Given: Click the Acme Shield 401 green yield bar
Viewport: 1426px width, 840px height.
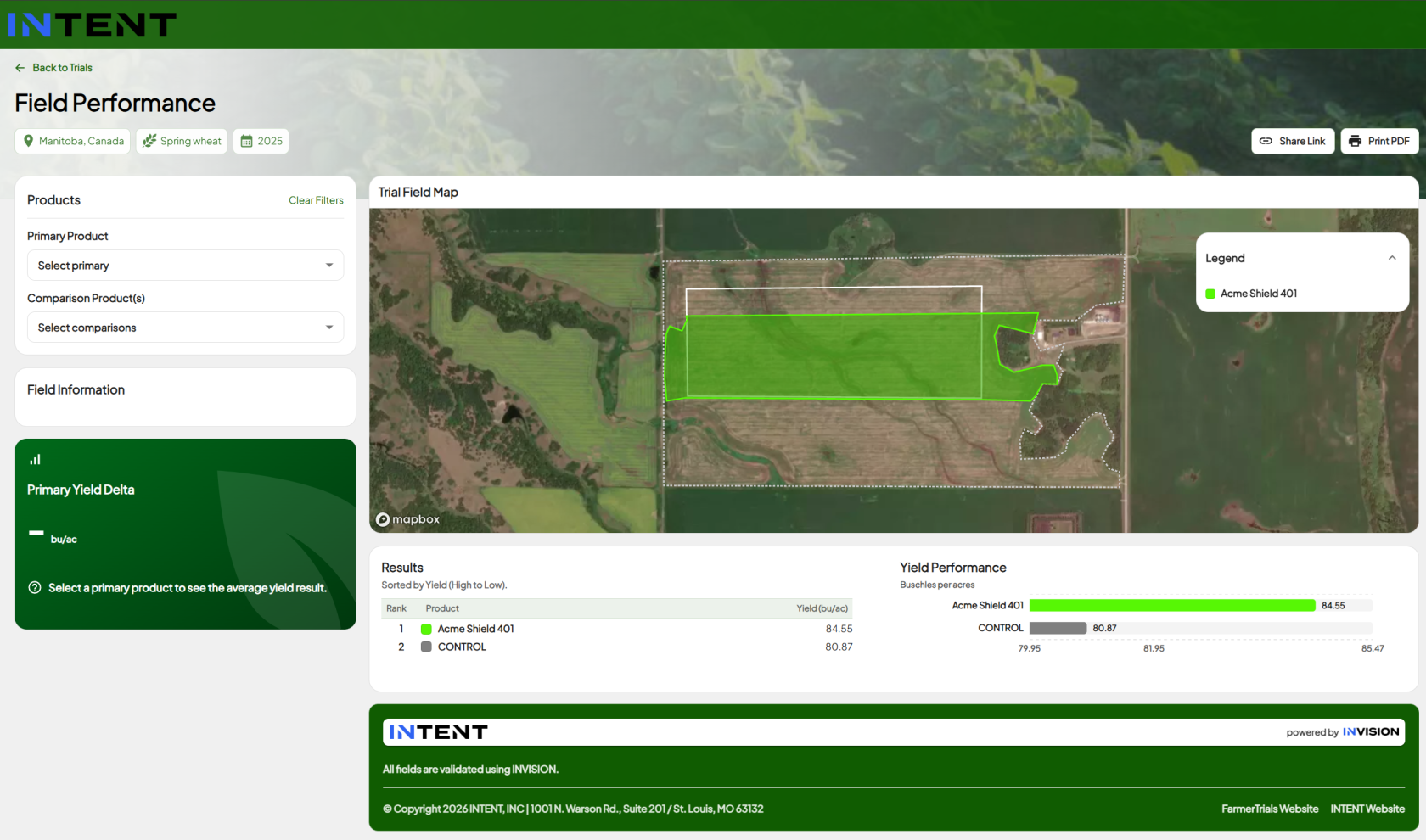Looking at the screenshot, I should [1172, 605].
